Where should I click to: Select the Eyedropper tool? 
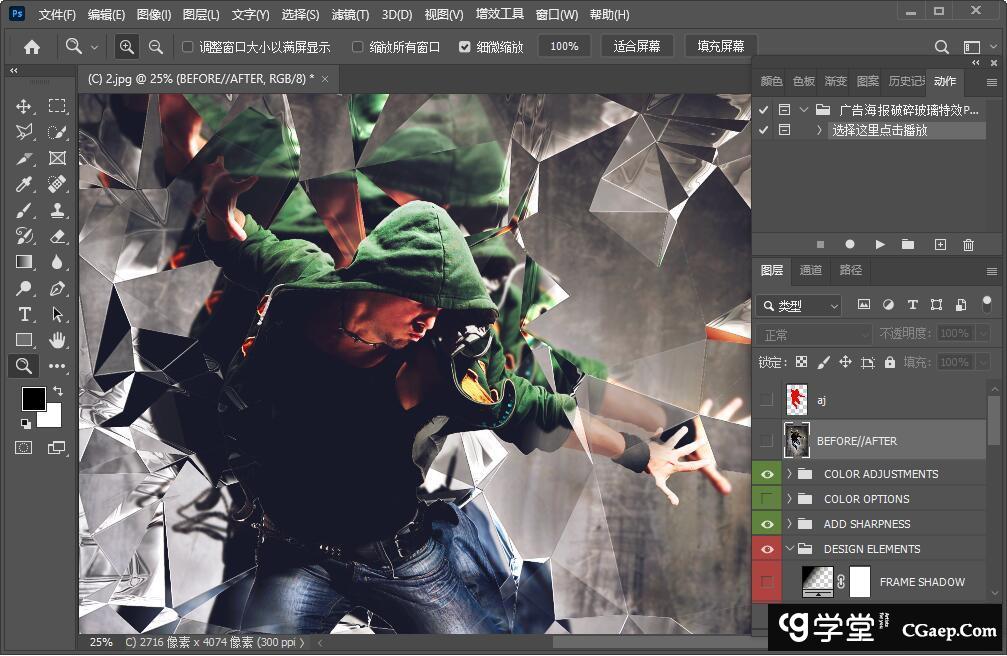[x=24, y=184]
